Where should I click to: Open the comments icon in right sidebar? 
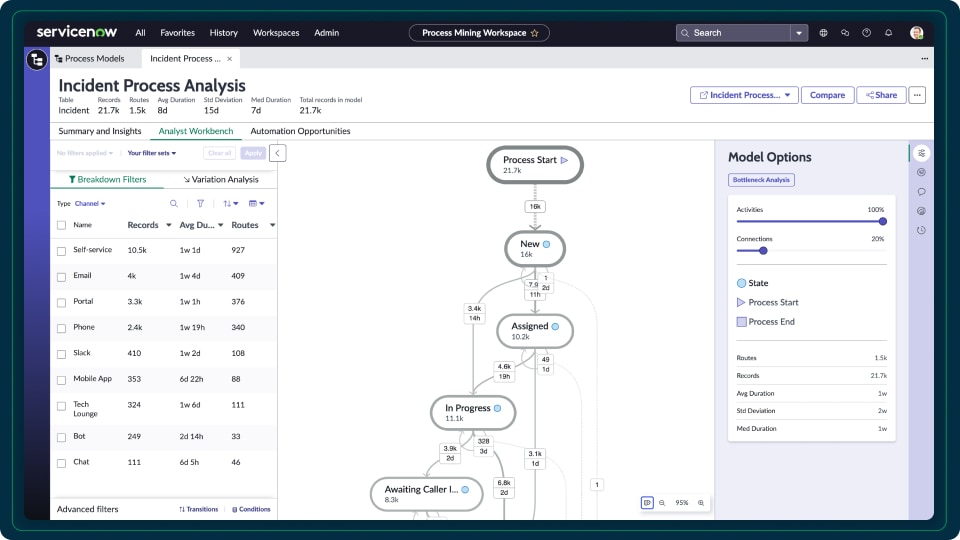921,191
